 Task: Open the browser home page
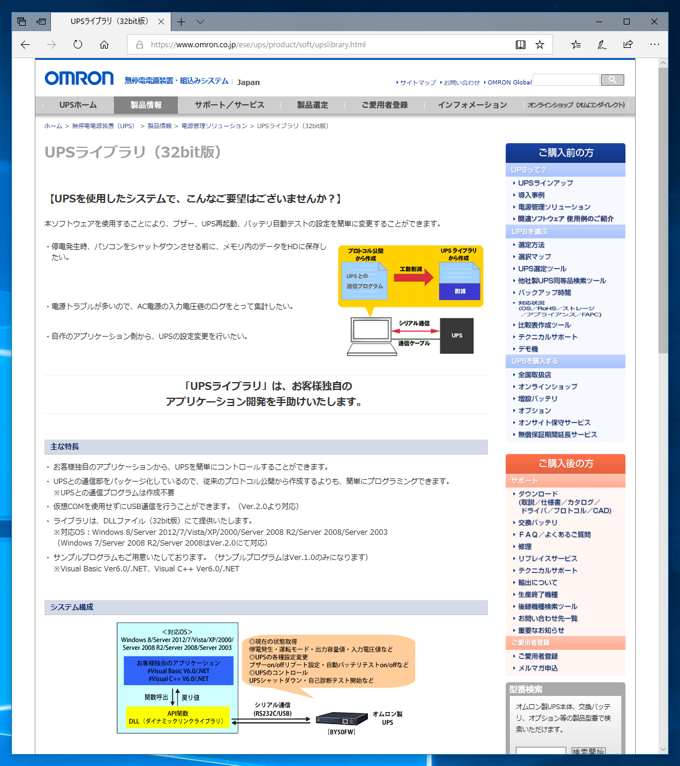(x=104, y=44)
